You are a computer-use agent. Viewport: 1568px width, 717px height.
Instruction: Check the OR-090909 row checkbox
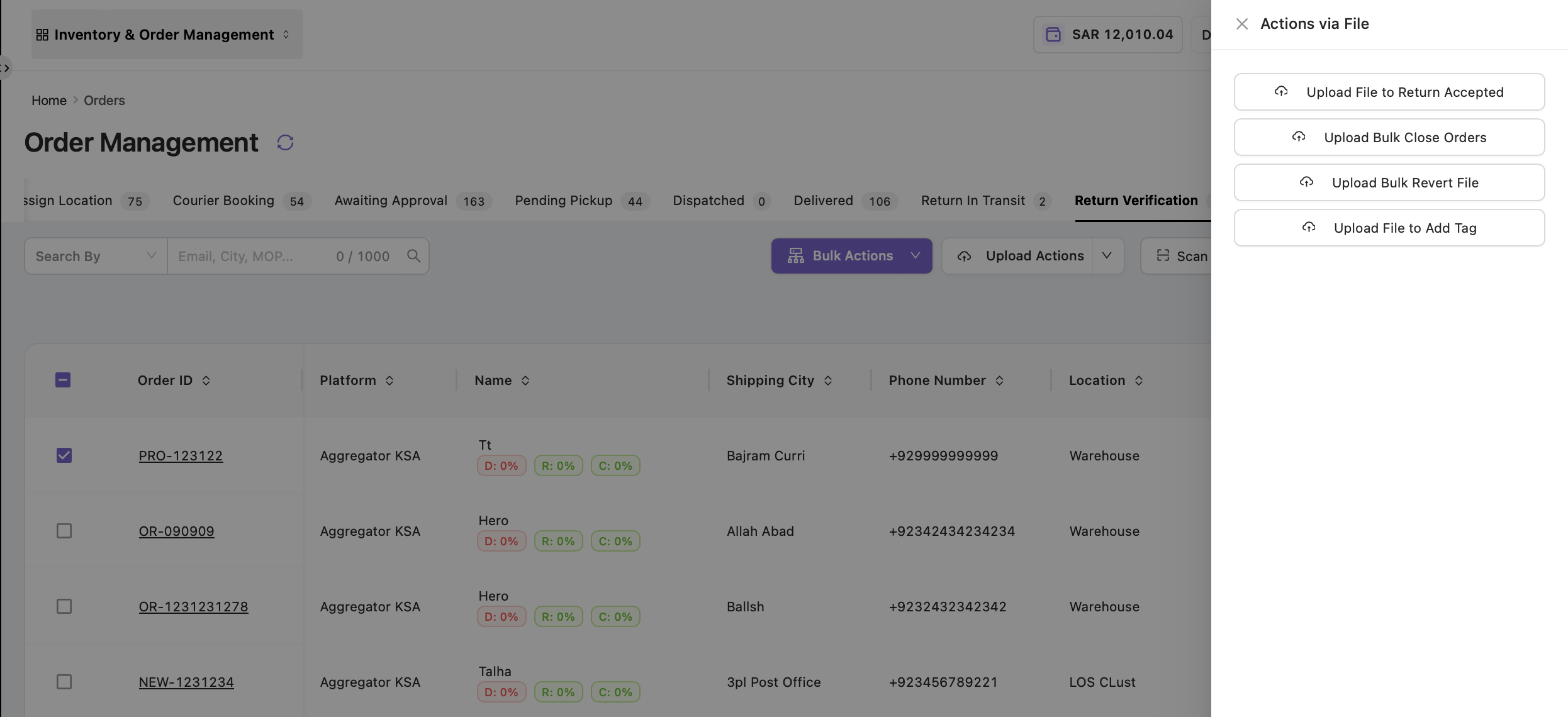[64, 531]
